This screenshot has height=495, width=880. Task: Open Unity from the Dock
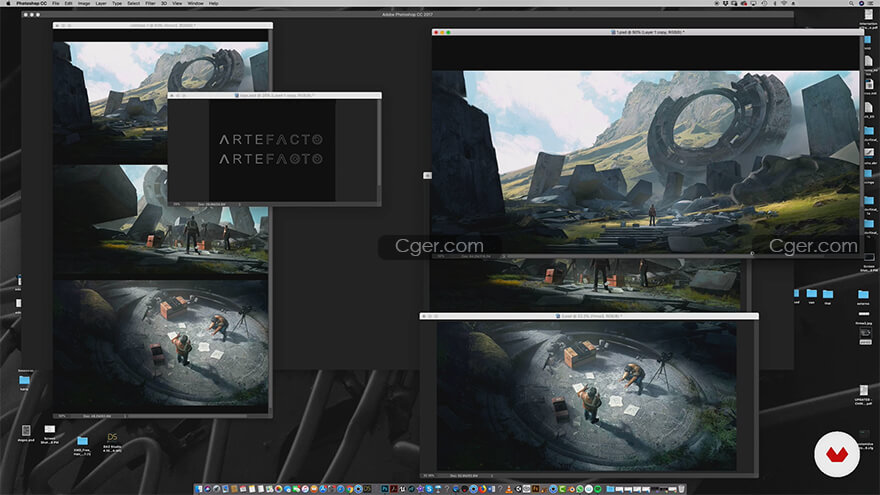coord(518,489)
